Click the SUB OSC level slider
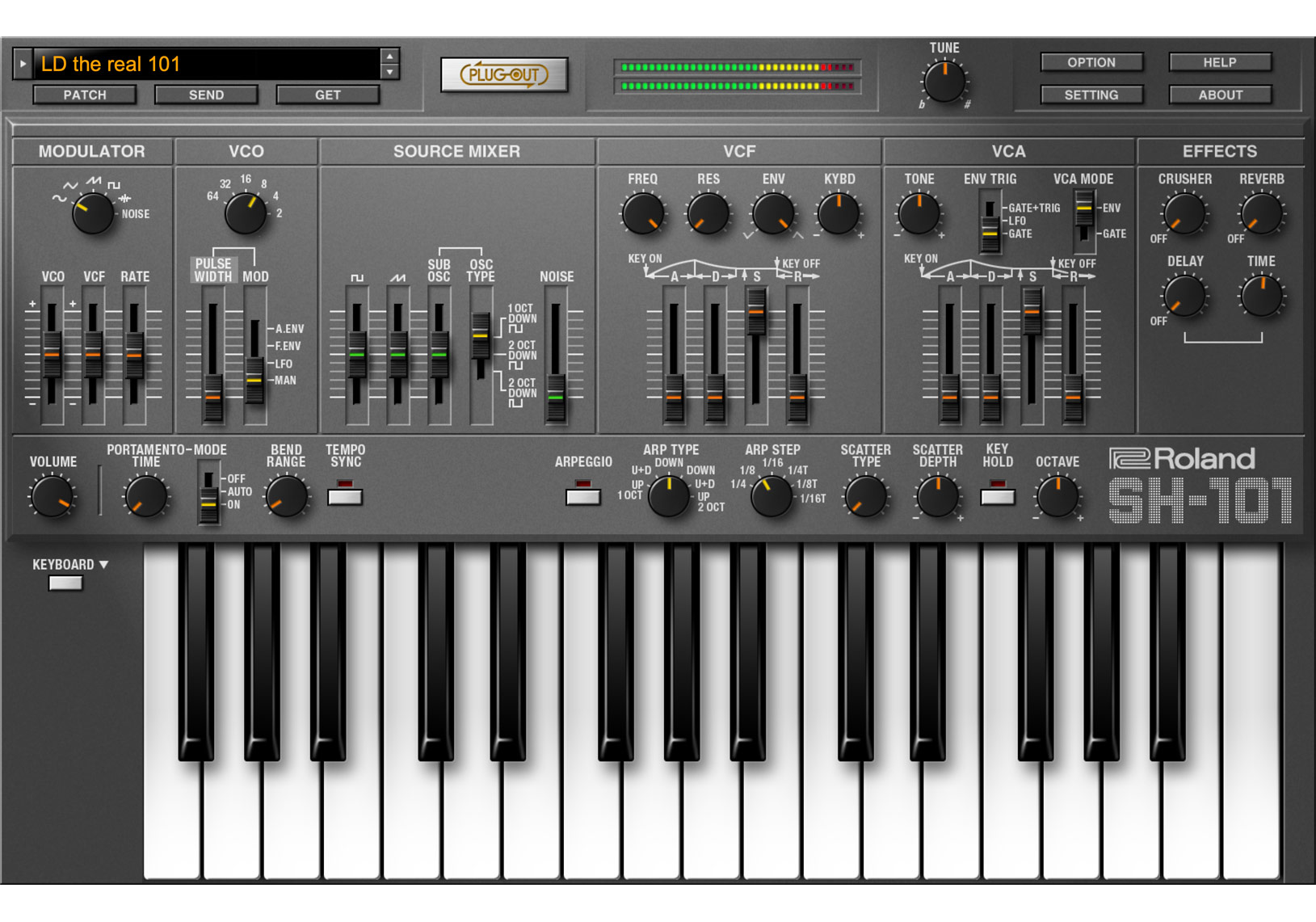1316x922 pixels. (x=439, y=355)
